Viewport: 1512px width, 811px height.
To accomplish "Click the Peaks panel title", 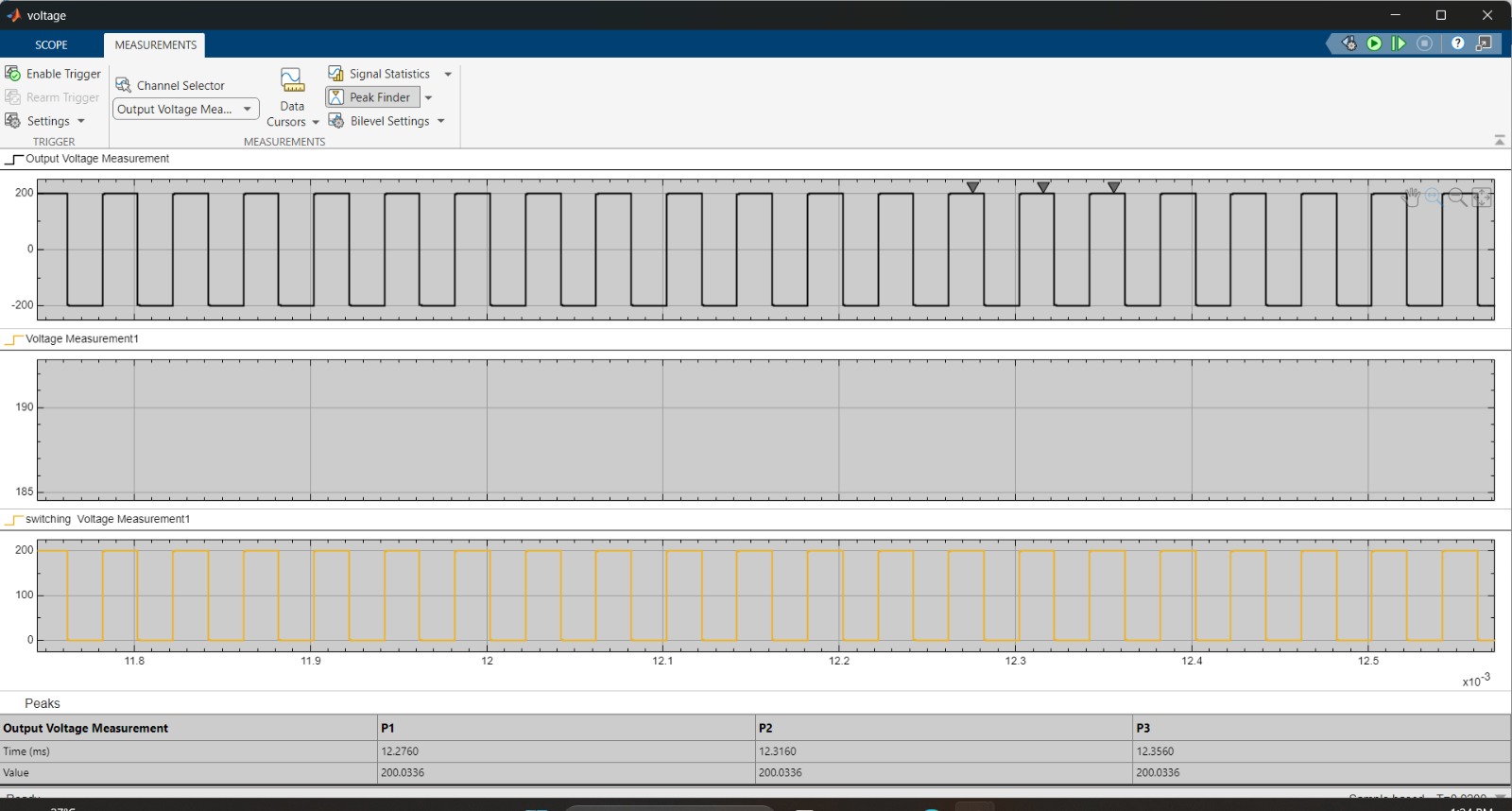I will (43, 703).
